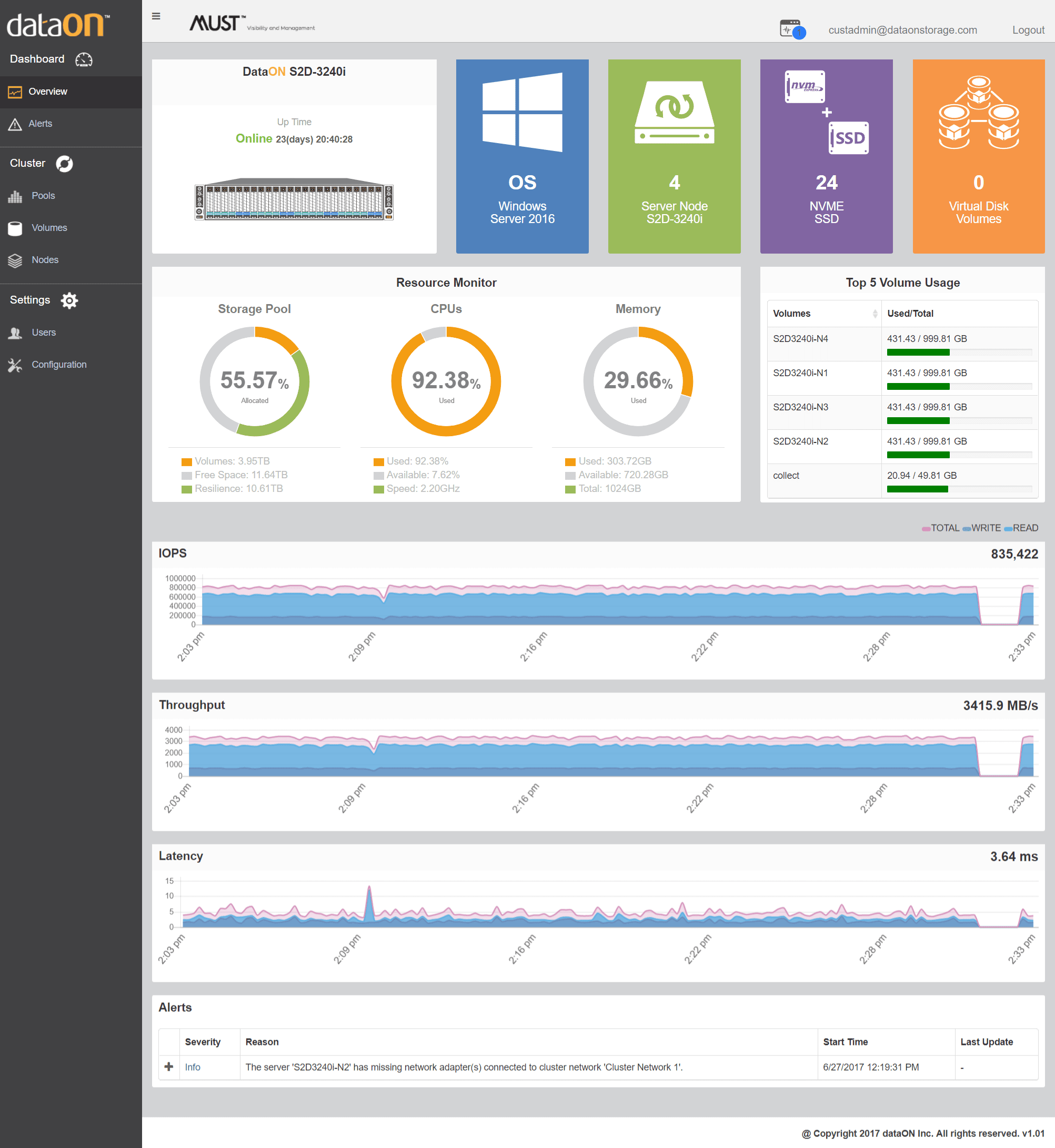Screen dimensions: 1055x1148
Task: Click the Alerts warning triangle icon
Action: click(15, 123)
